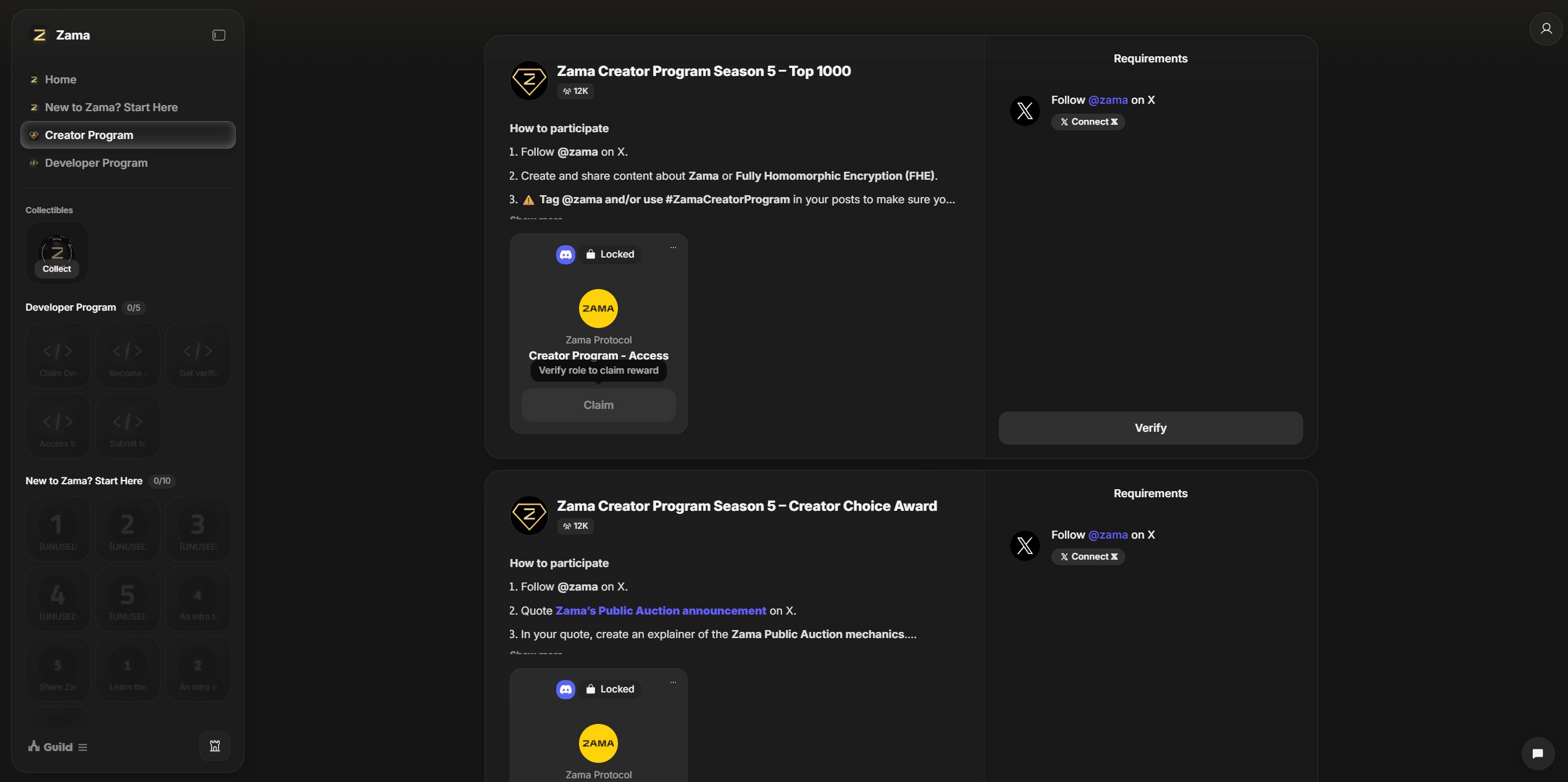The width and height of the screenshot is (1568, 782).
Task: Open Zama's Public Auction announcement link
Action: pyautogui.click(x=661, y=611)
